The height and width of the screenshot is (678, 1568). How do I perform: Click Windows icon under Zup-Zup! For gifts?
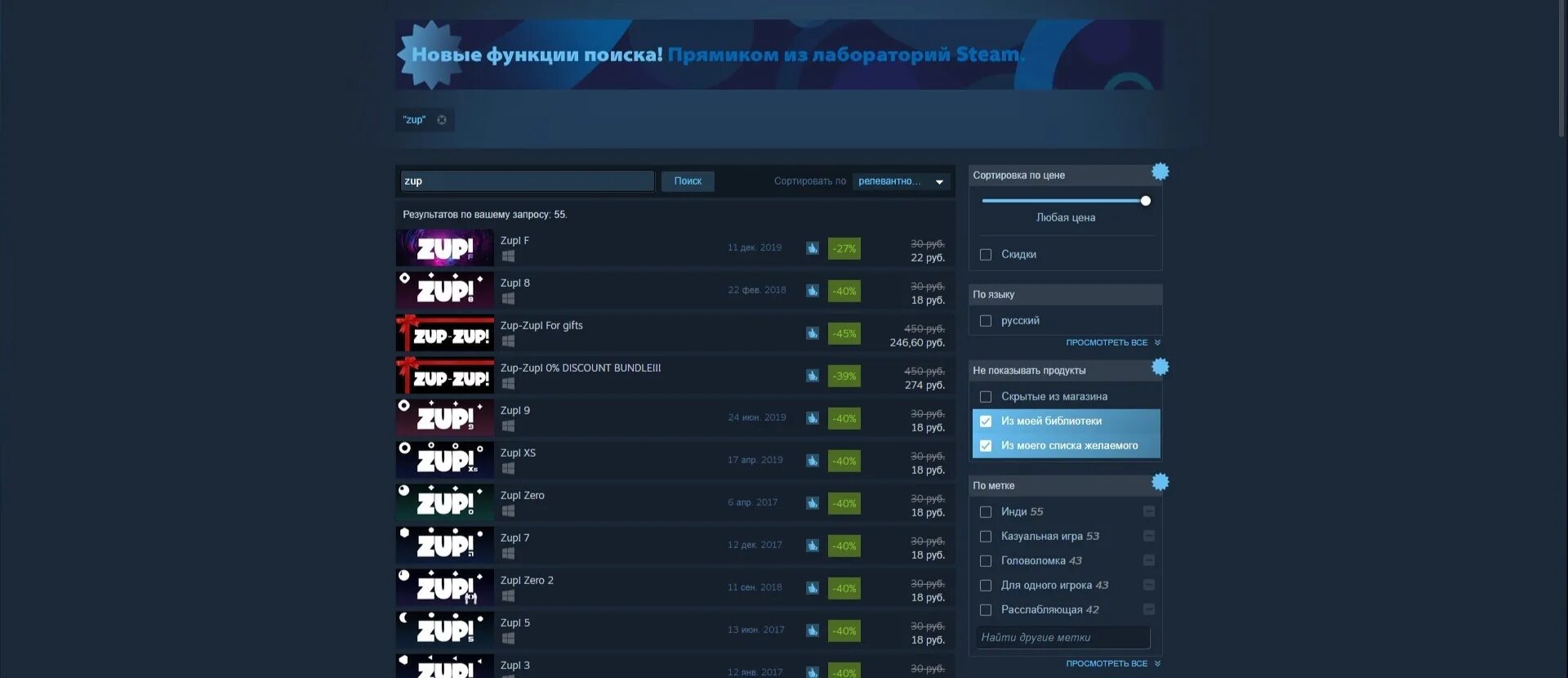pos(508,341)
